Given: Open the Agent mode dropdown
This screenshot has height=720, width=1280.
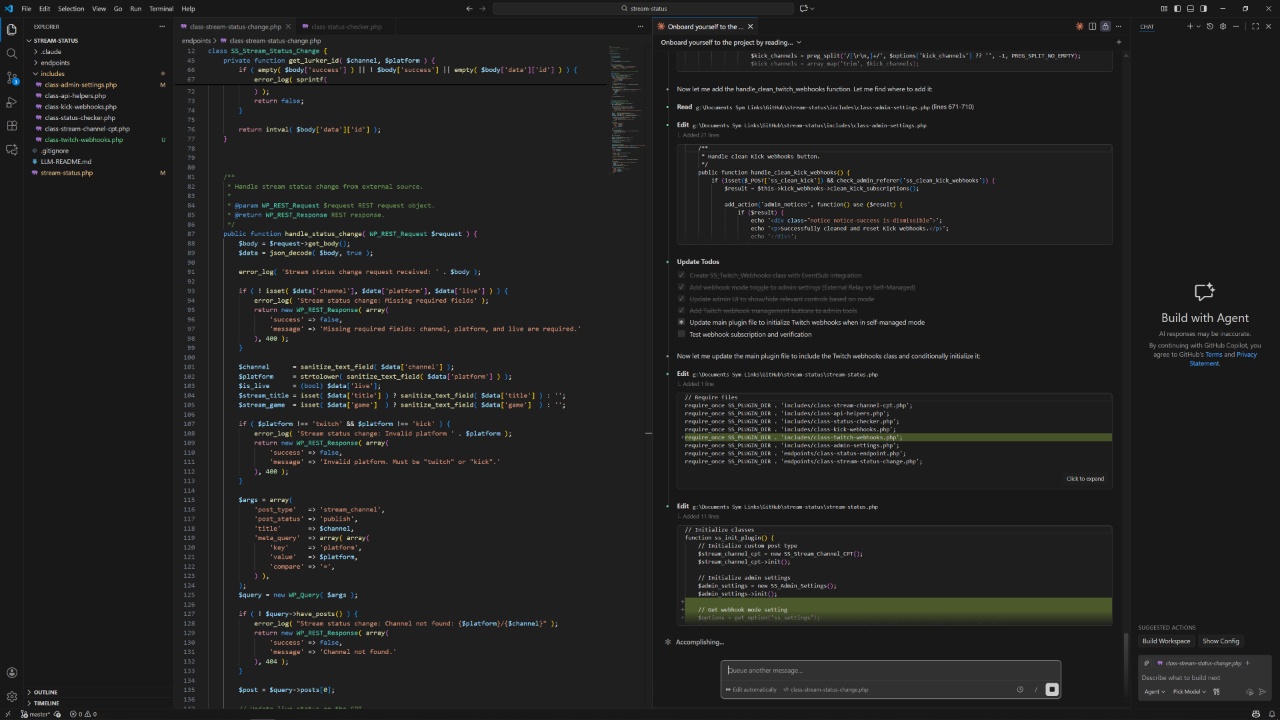Looking at the screenshot, I should [x=1155, y=692].
